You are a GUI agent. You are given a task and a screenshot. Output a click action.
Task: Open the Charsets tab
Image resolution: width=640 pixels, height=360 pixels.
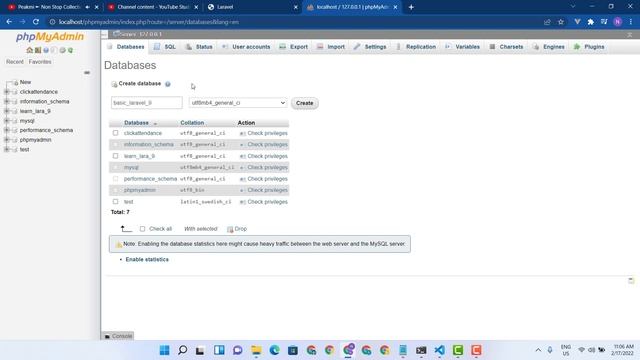click(x=507, y=47)
